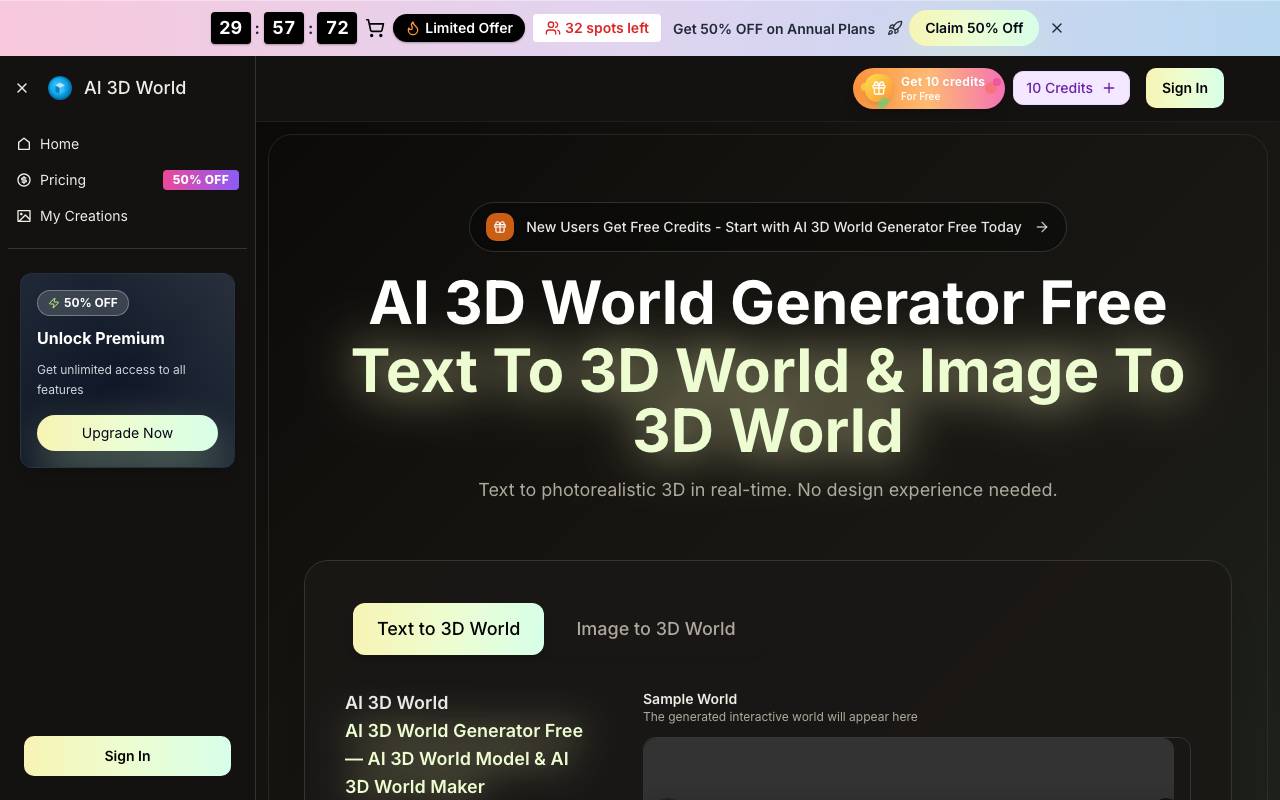Open the Pricing sidebar item

point(127,180)
